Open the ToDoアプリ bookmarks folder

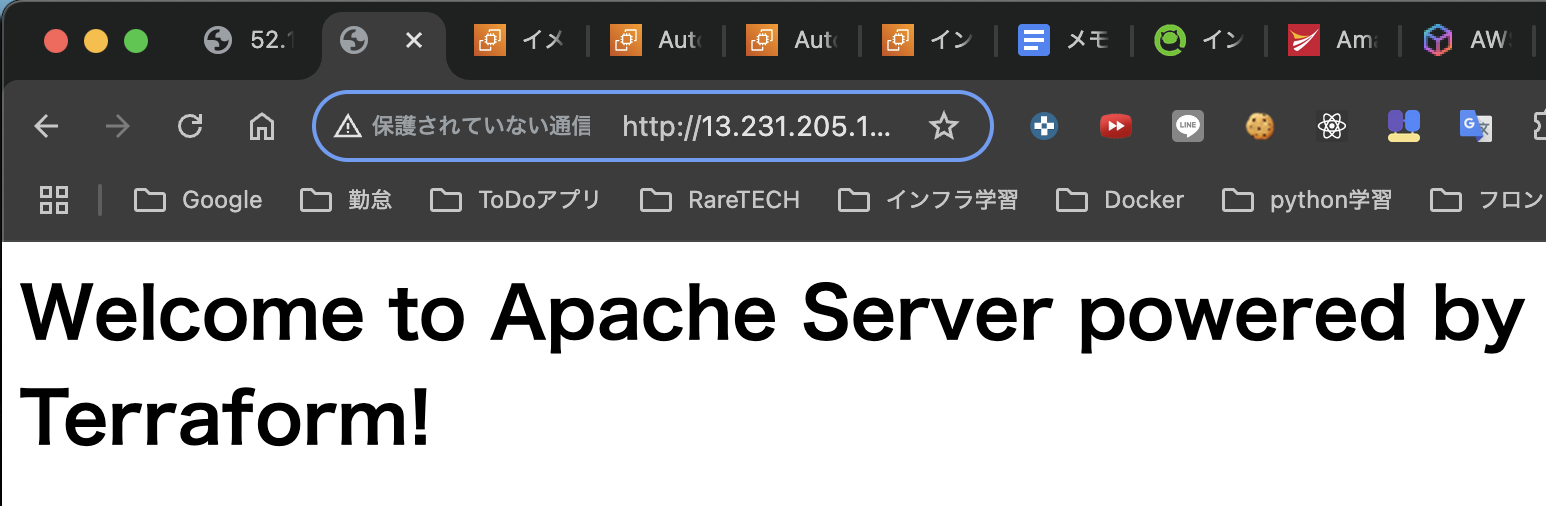pyautogui.click(x=515, y=200)
